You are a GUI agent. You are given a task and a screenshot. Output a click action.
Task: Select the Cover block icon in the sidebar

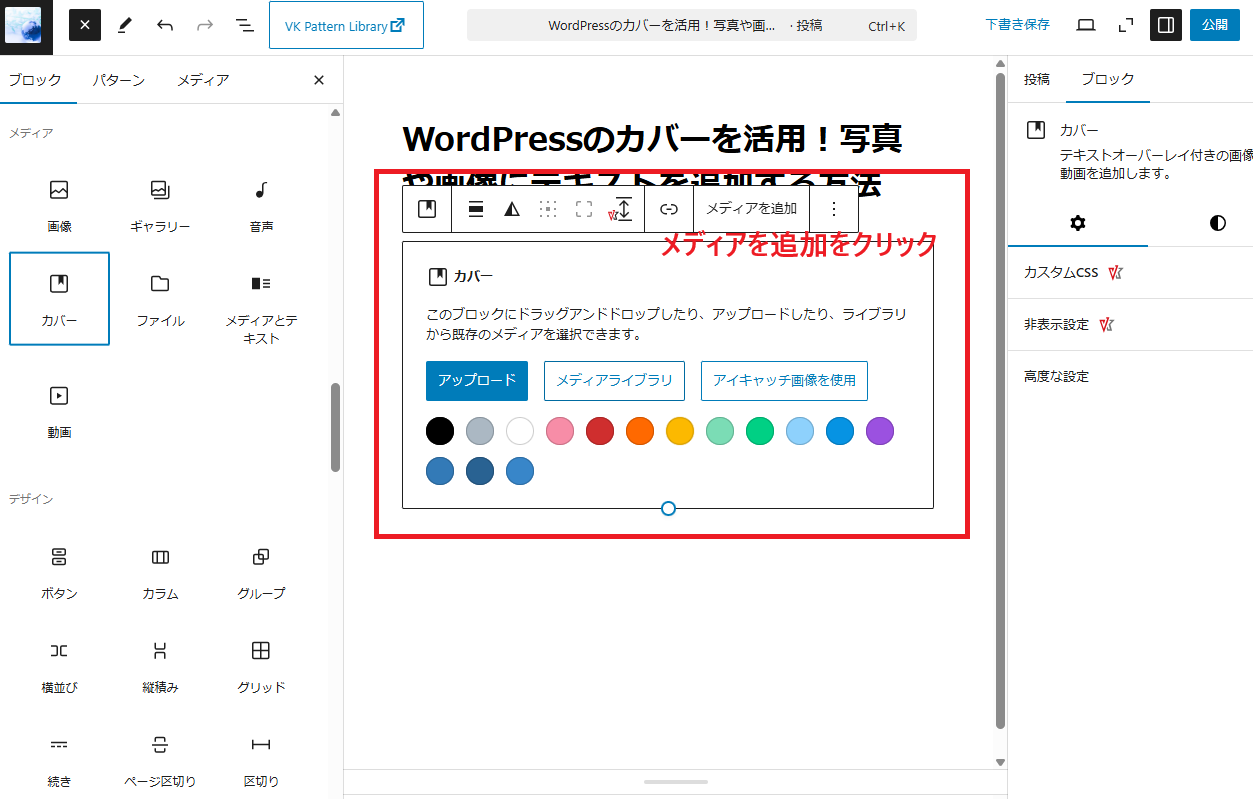tap(59, 299)
